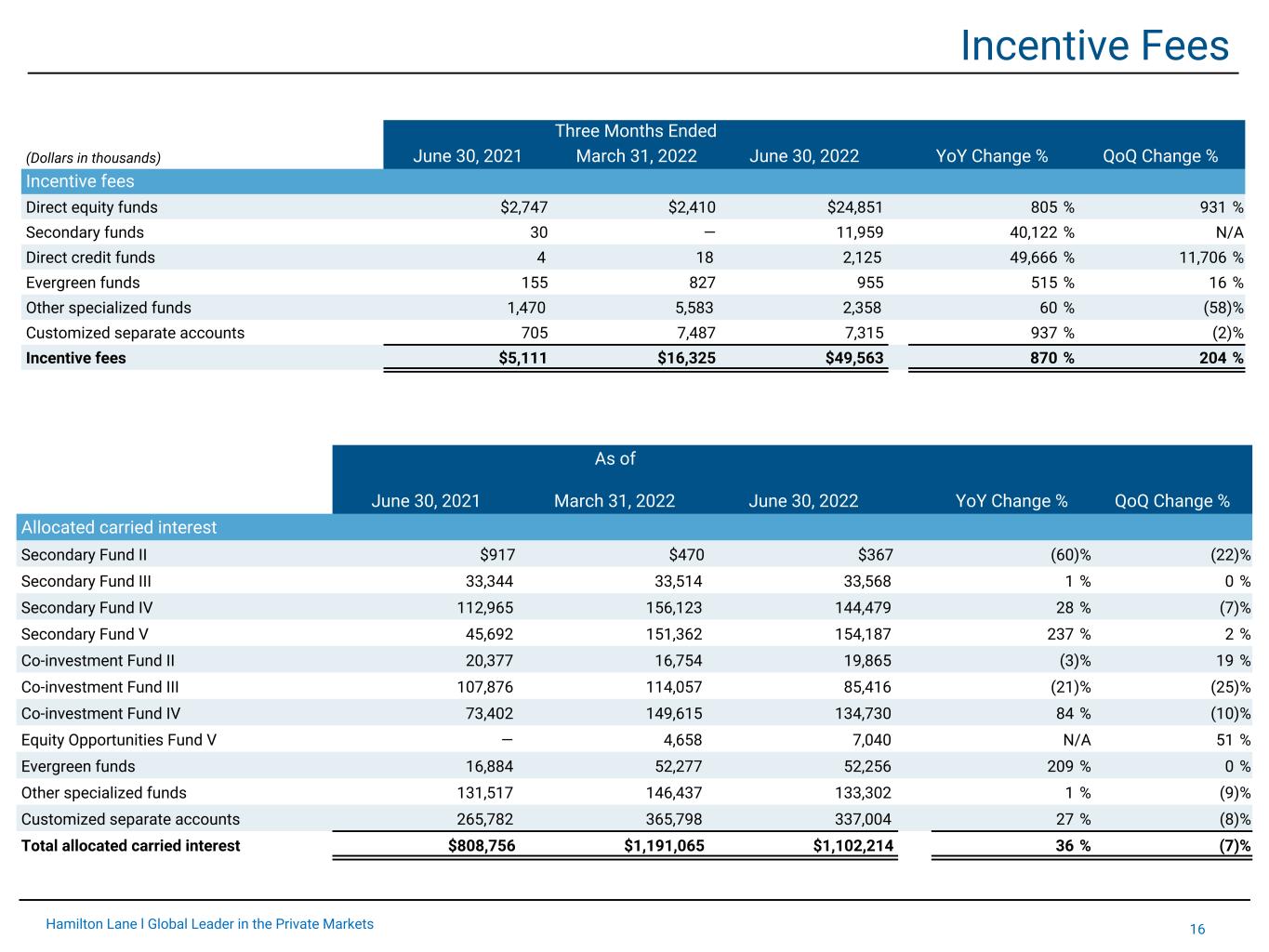Select the Allocated carried interest section header
The height and width of the screenshot is (952, 1269).
tap(119, 527)
